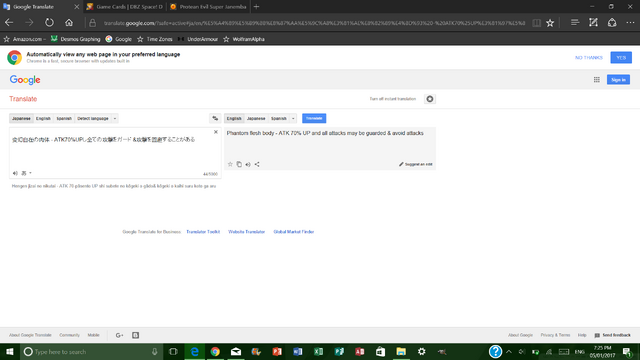Open the Blogger footer icon
This screenshot has height=360, width=640.
pyautogui.click(x=136, y=335)
